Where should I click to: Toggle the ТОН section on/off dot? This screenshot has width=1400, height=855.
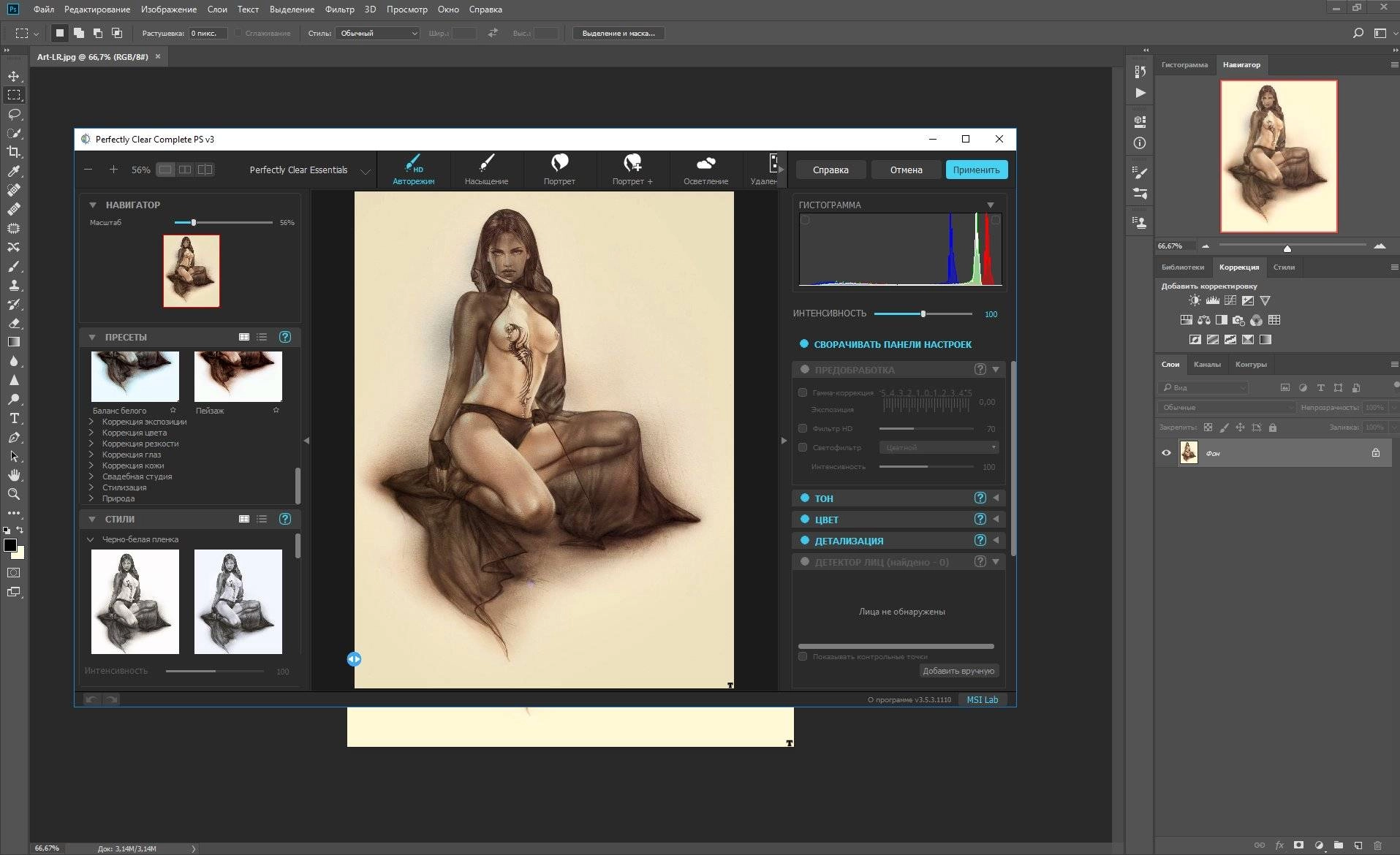[805, 498]
